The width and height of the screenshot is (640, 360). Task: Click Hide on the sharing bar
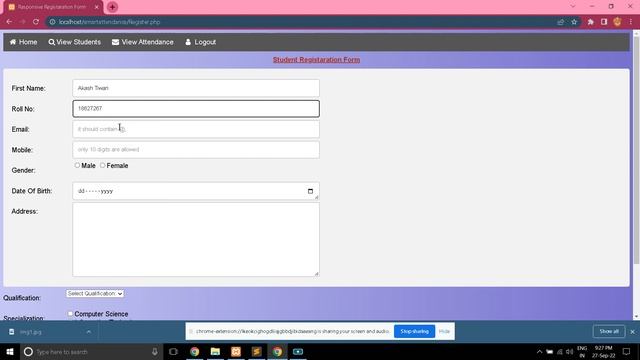(444, 331)
